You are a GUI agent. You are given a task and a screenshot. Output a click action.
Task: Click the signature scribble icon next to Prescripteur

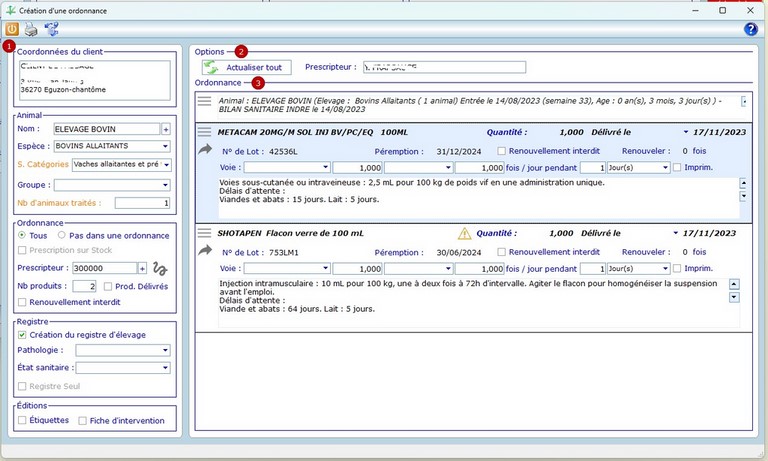point(159,269)
